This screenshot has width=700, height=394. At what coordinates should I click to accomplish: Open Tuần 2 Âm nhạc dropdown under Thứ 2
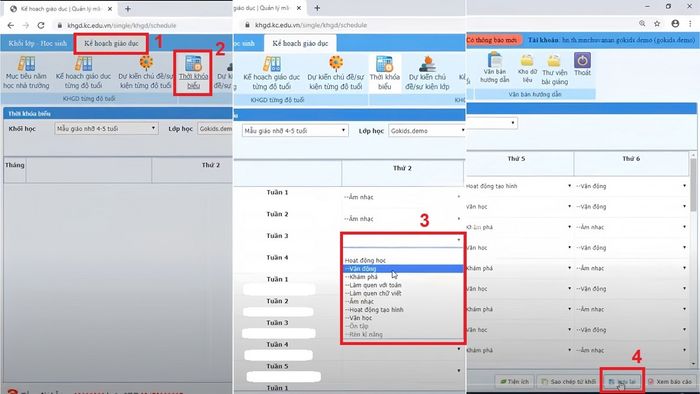(402, 219)
